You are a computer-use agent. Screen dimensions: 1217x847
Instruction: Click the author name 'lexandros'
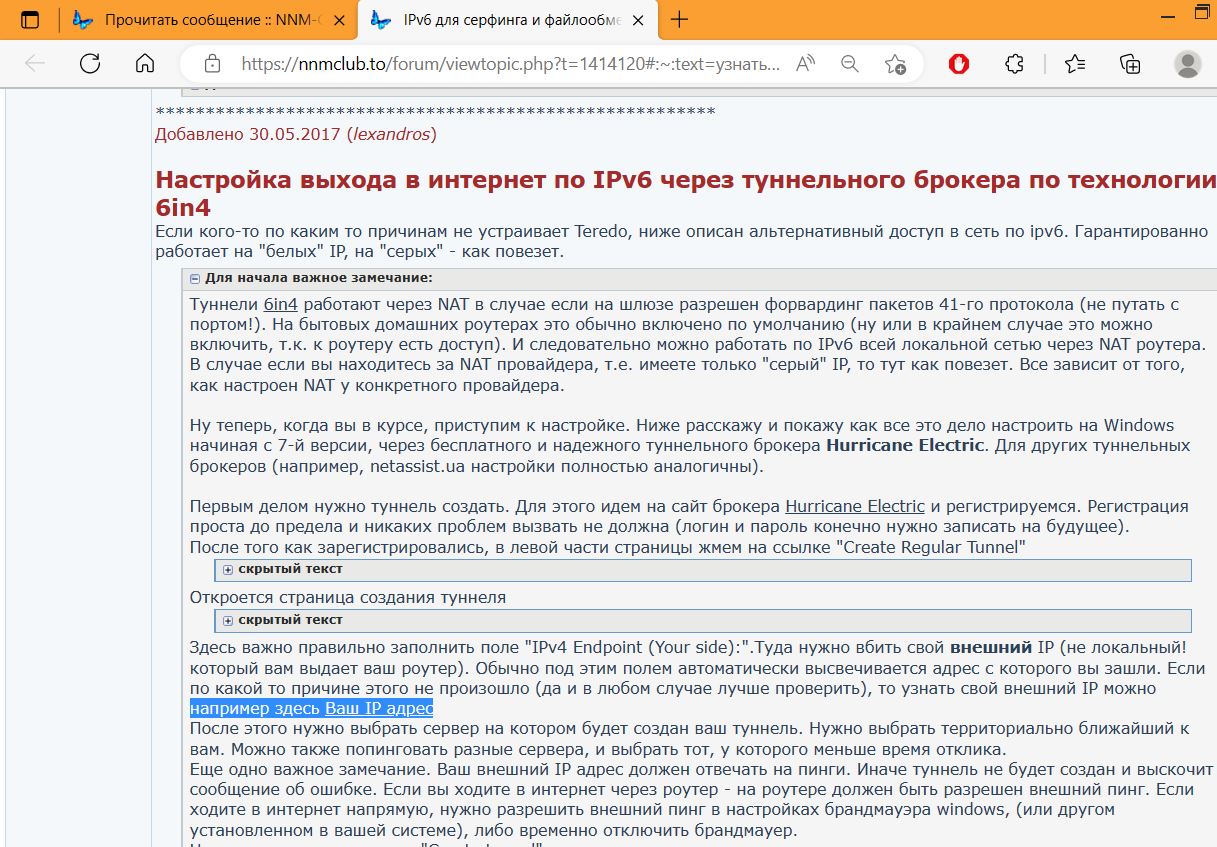[x=391, y=133]
